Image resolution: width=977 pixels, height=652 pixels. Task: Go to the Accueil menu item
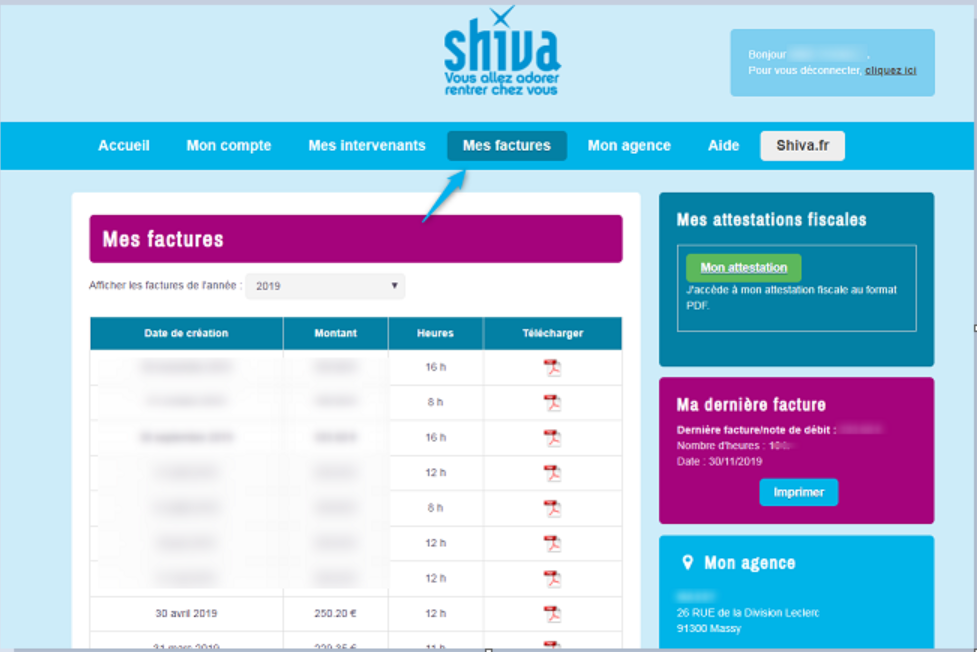[124, 146]
